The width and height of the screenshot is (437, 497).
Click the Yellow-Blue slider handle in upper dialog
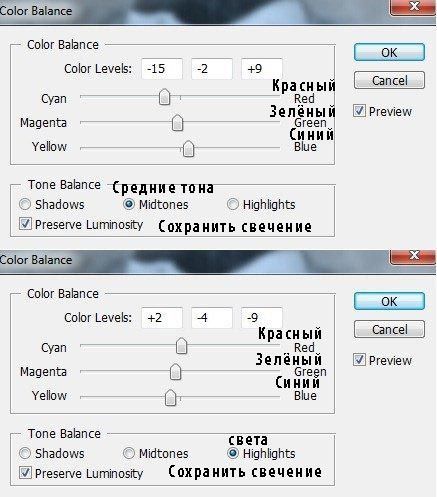188,148
